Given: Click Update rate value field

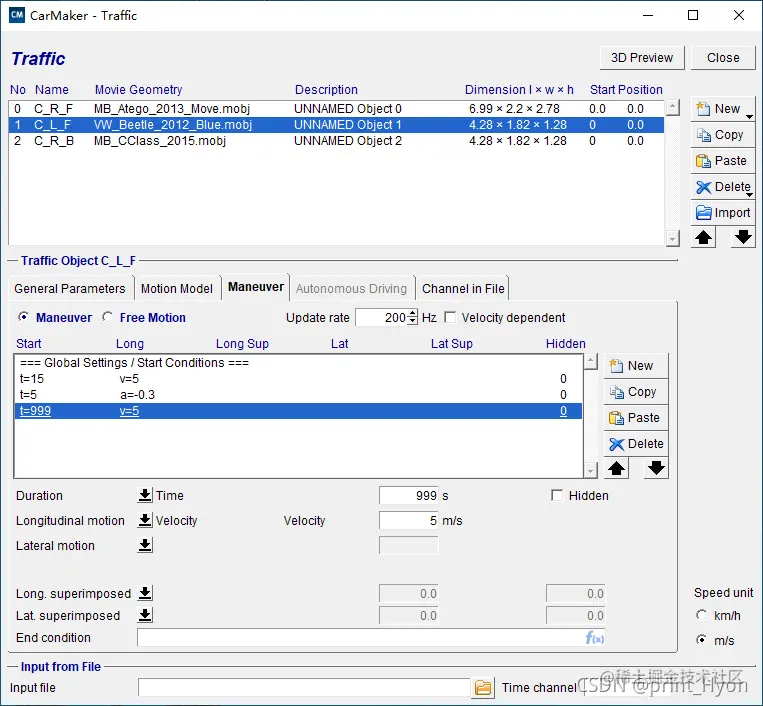Looking at the screenshot, I should point(382,318).
